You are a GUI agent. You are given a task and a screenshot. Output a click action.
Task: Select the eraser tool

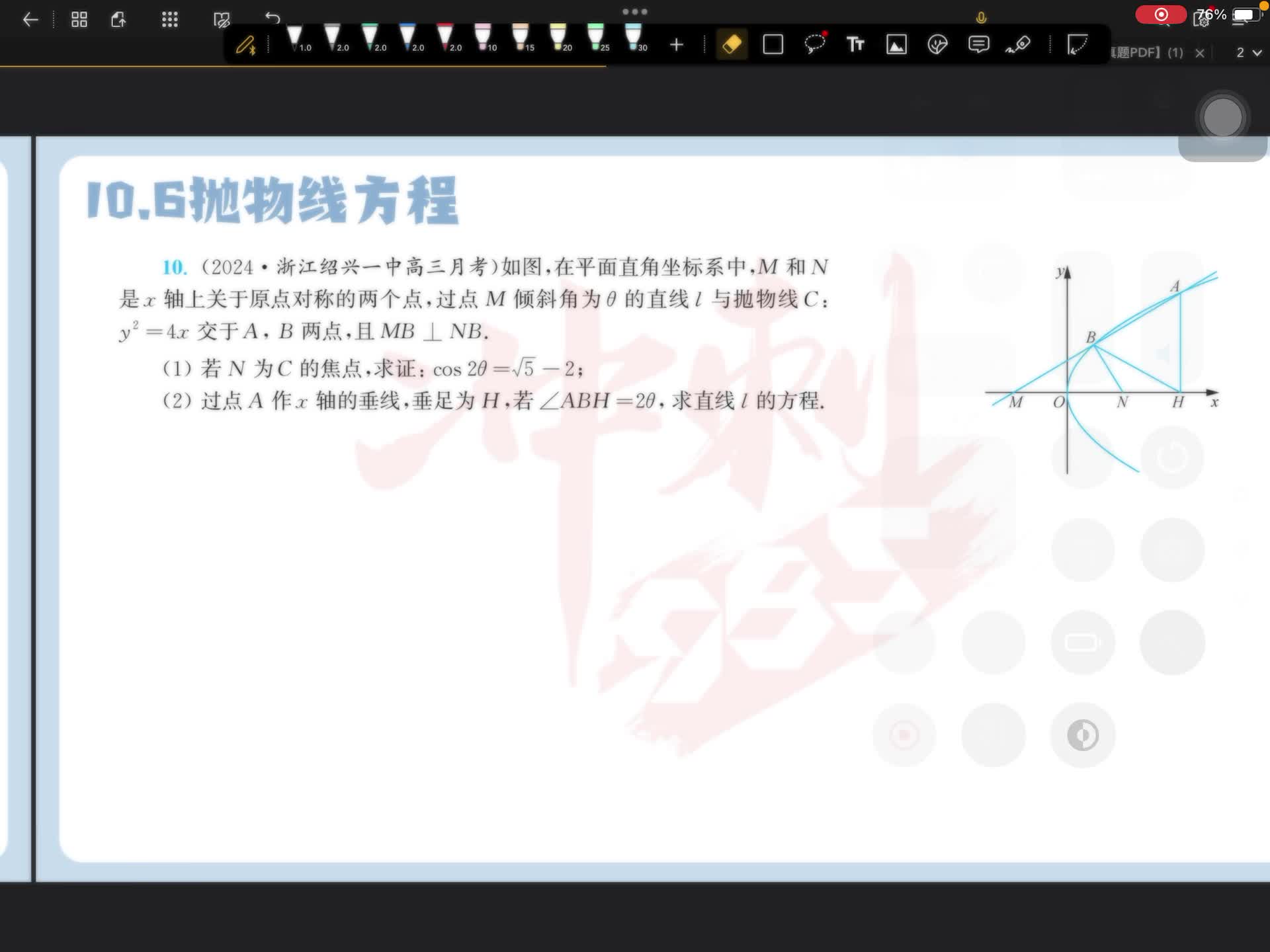coord(732,45)
